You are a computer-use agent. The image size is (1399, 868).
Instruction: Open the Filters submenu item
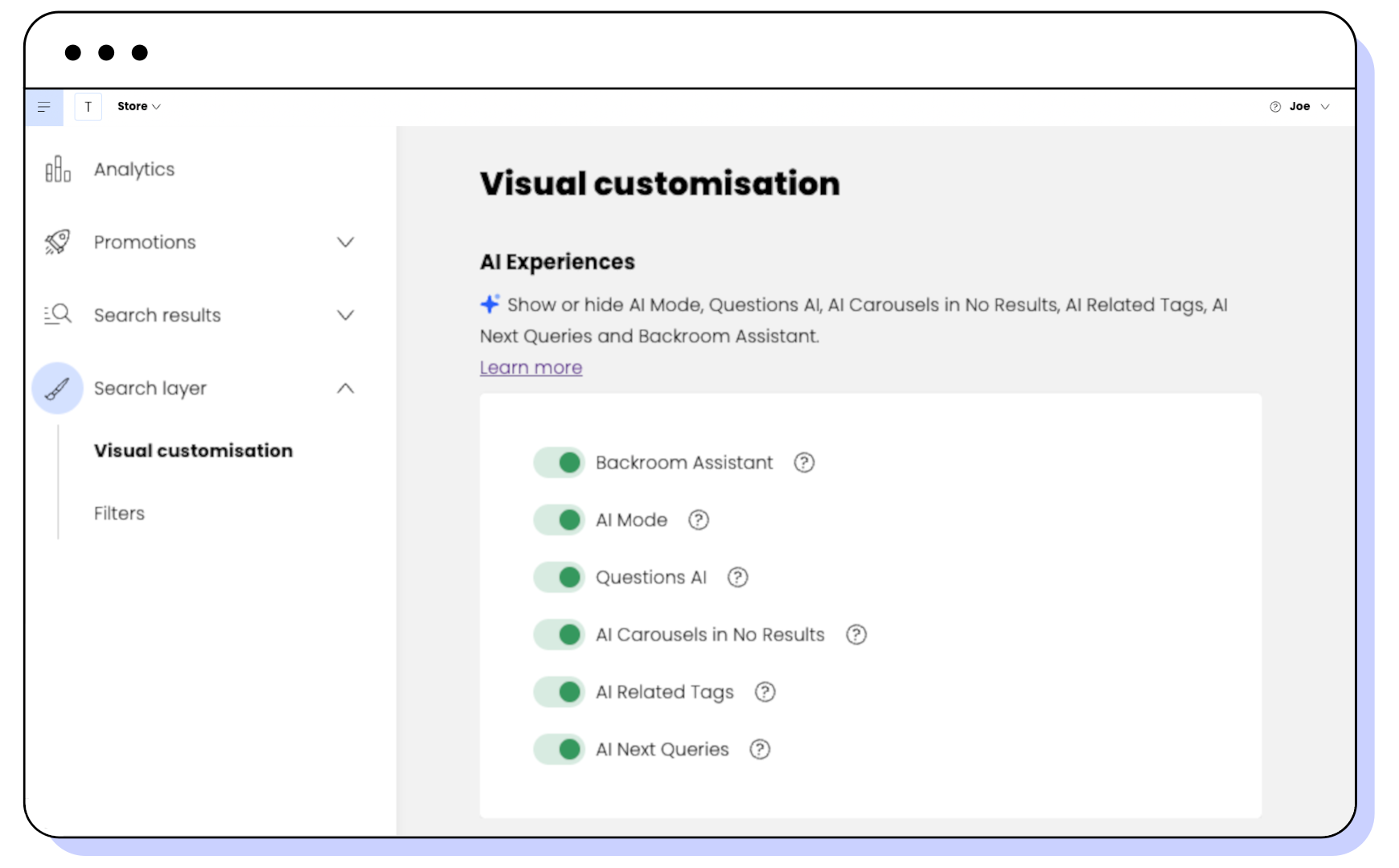[x=119, y=514]
